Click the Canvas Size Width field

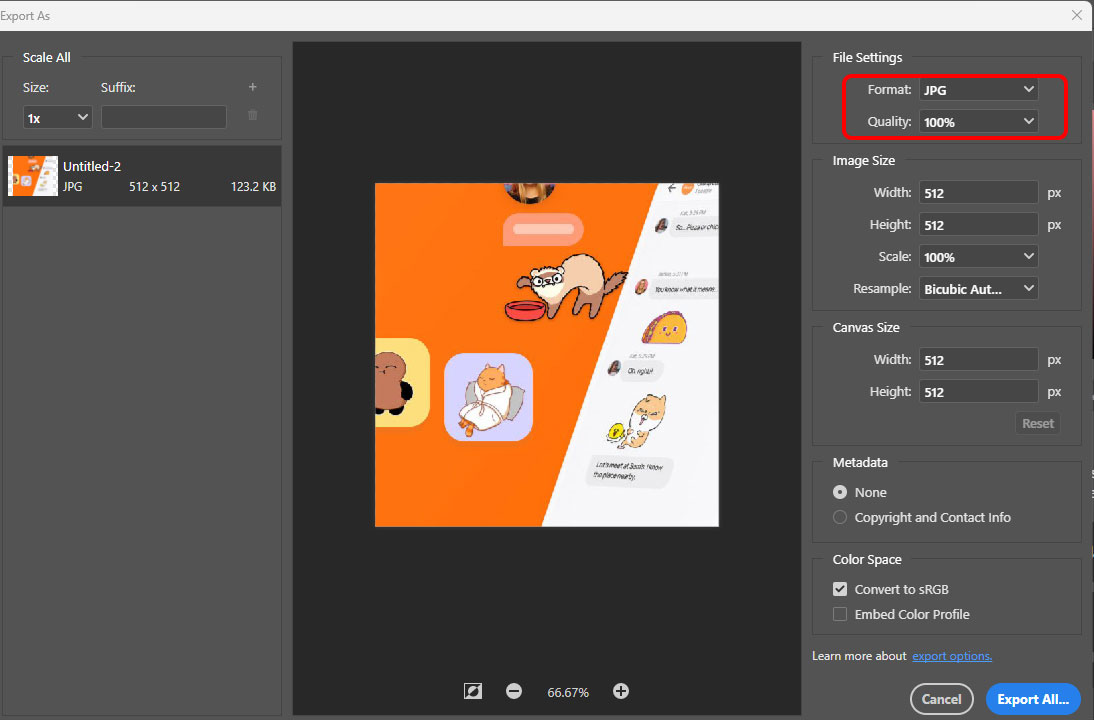click(978, 359)
